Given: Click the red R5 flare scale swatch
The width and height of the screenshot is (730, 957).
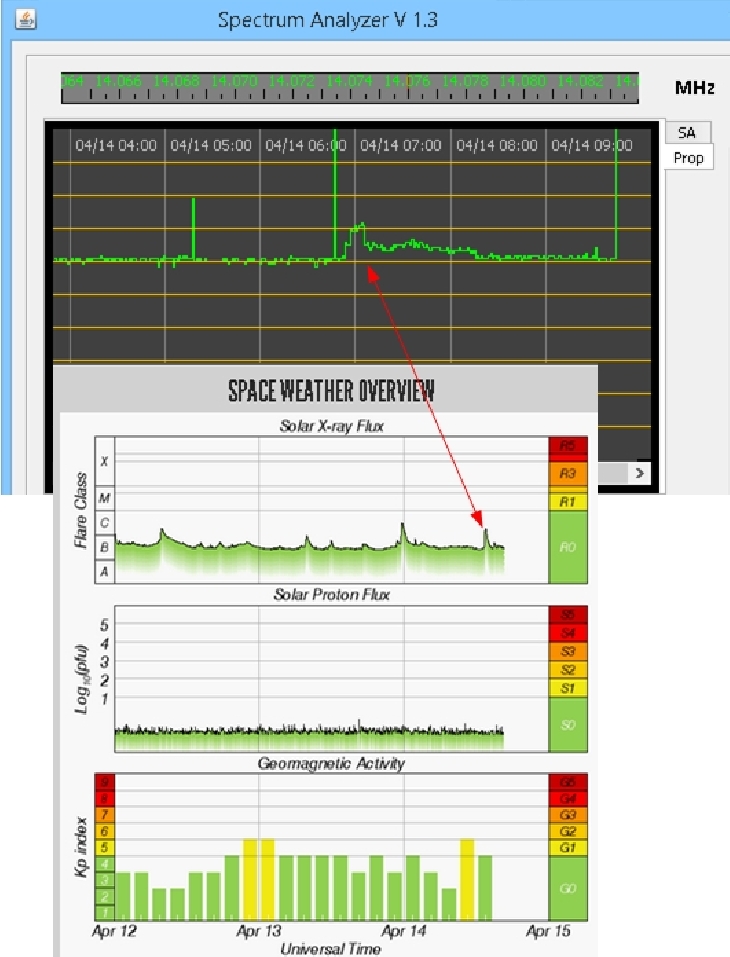Looking at the screenshot, I should coord(568,446).
